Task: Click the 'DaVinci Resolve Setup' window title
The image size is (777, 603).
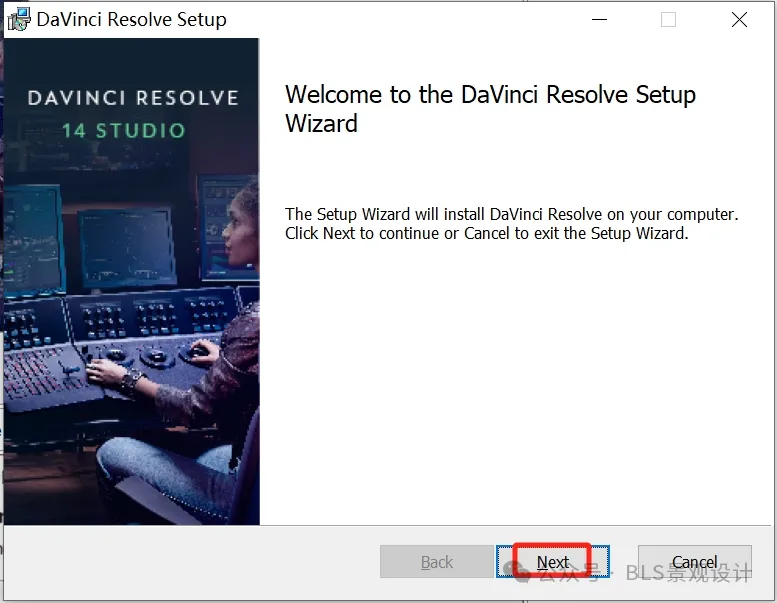Action: point(131,20)
